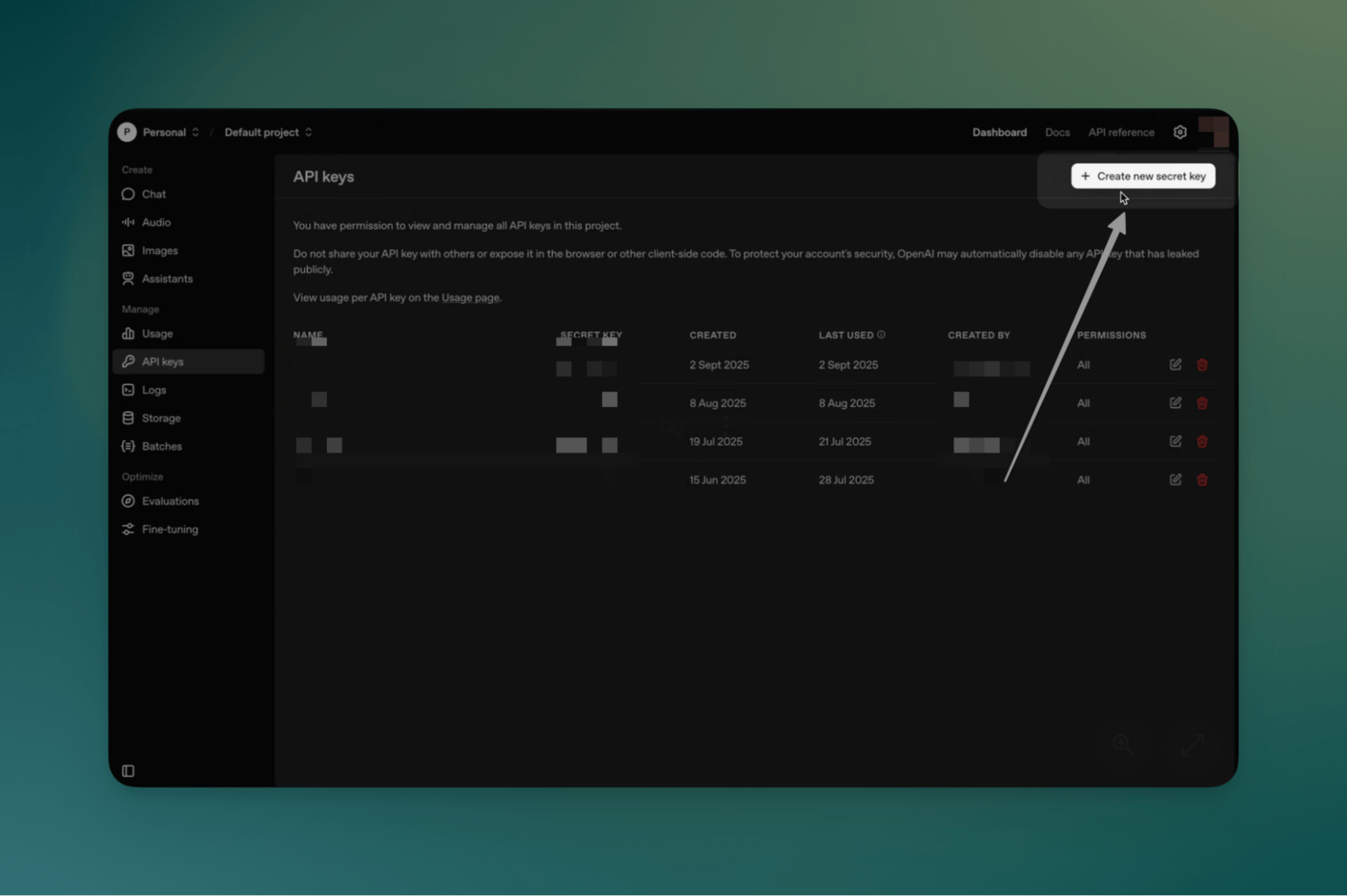This screenshot has height=896, width=1347.
Task: Delete the key created 2 Sept 2025
Action: 1202,365
